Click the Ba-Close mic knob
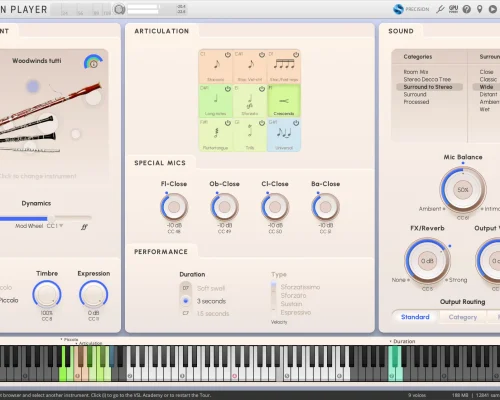The width and height of the screenshot is (500, 400). tap(326, 207)
